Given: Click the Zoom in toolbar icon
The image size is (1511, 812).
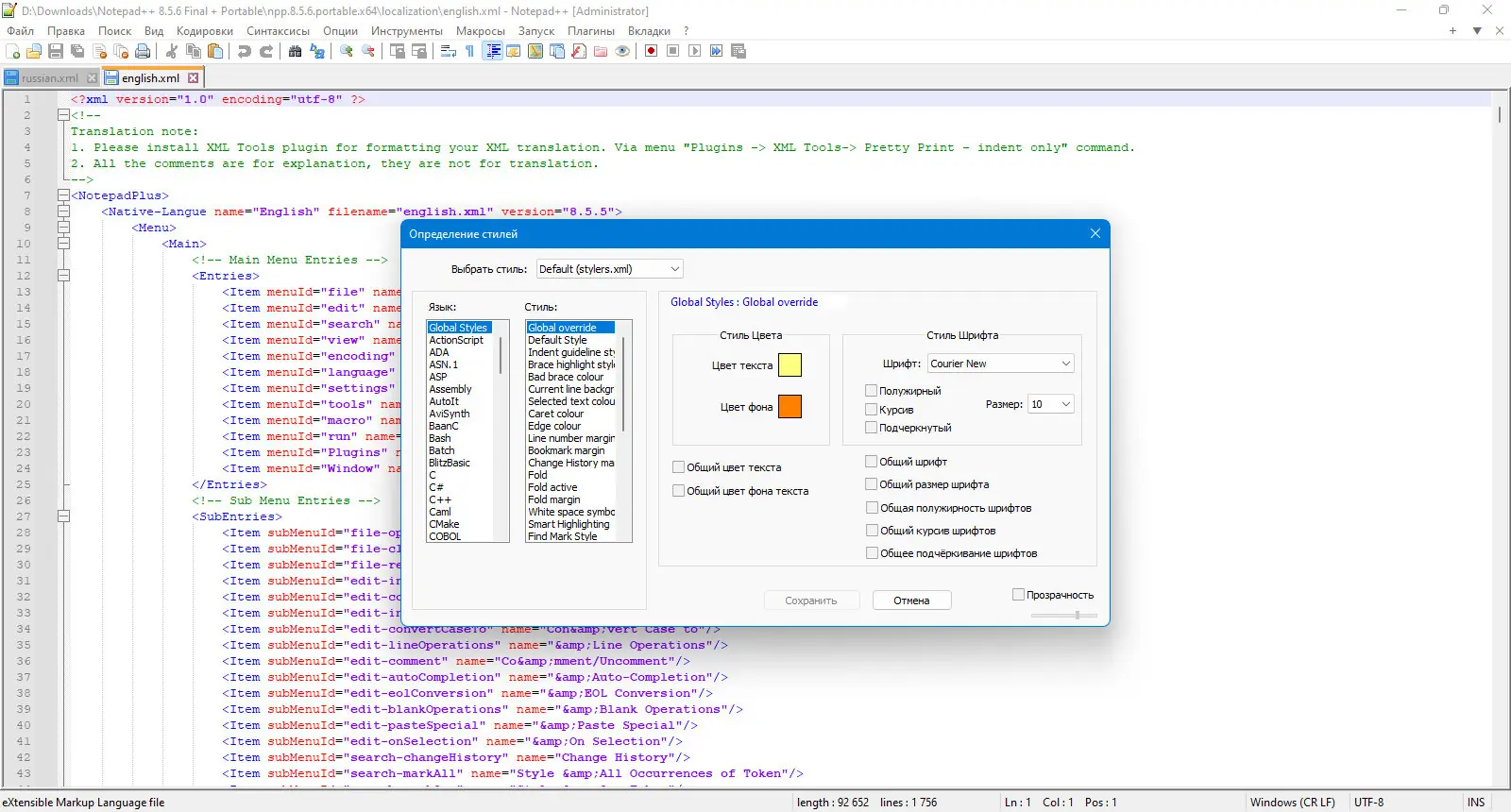Looking at the screenshot, I should coord(347,51).
